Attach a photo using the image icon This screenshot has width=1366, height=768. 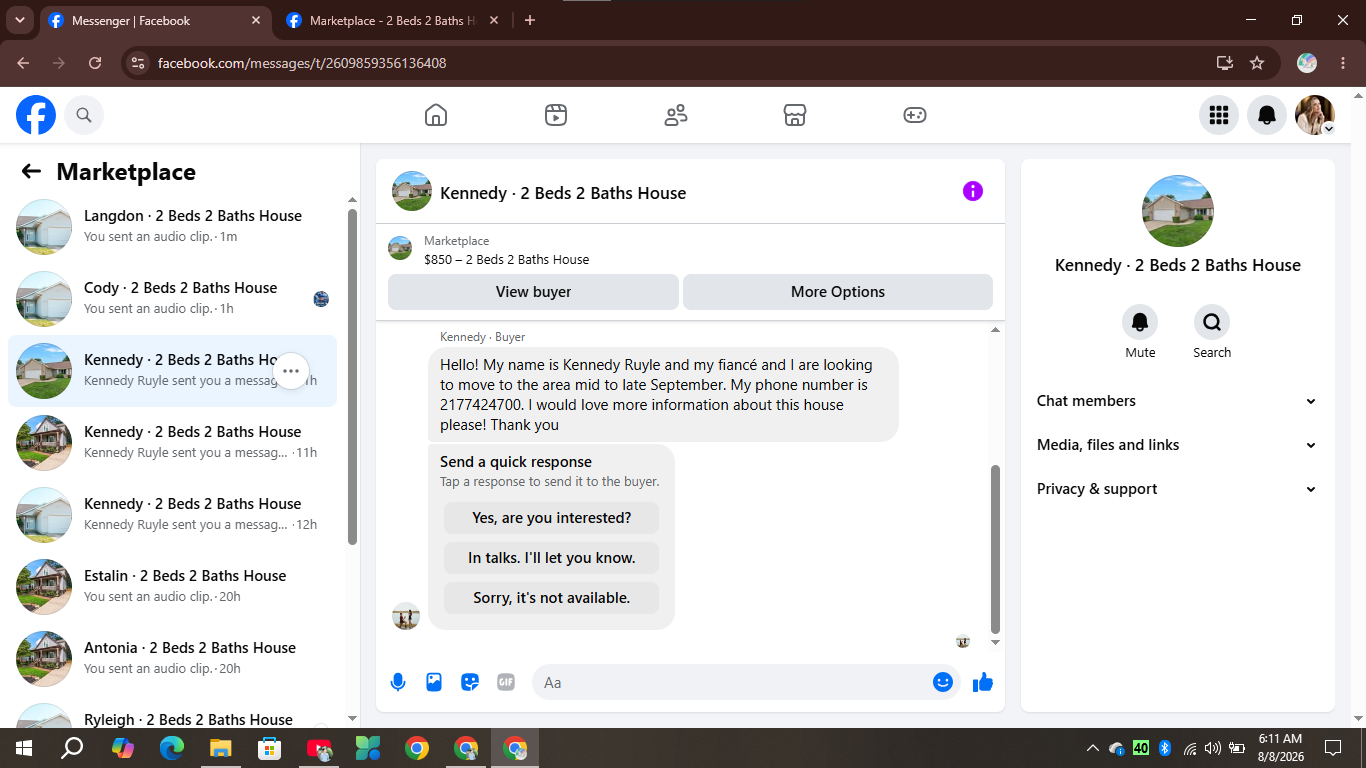point(434,682)
